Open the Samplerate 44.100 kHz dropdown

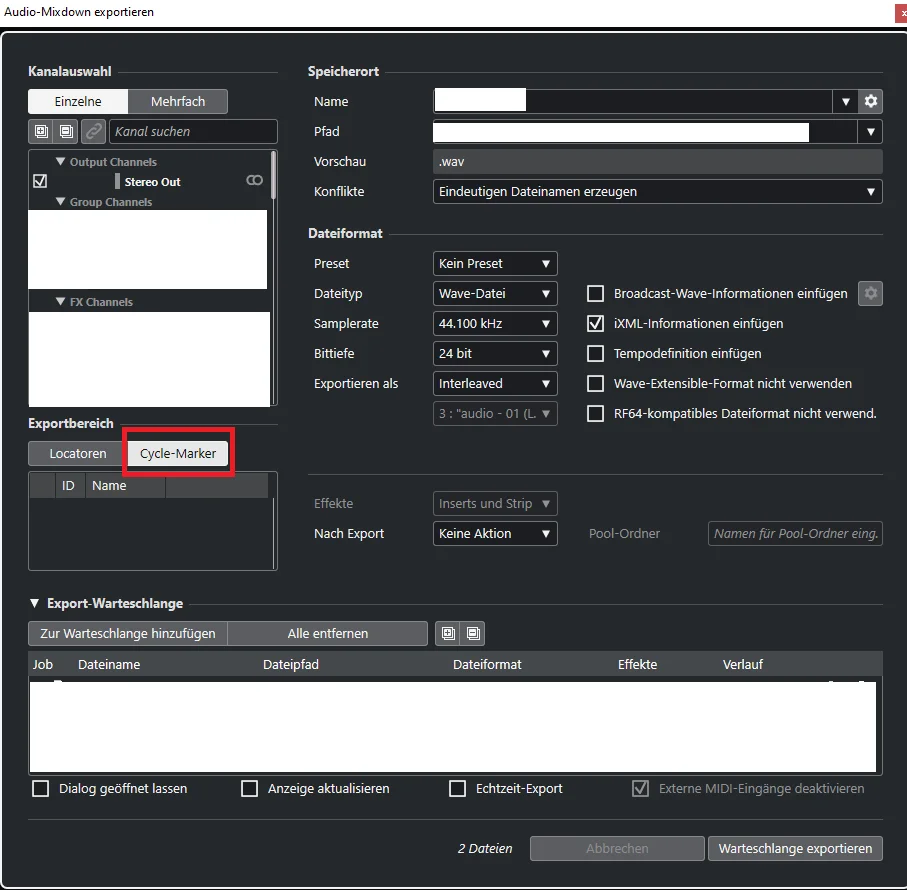(x=495, y=324)
